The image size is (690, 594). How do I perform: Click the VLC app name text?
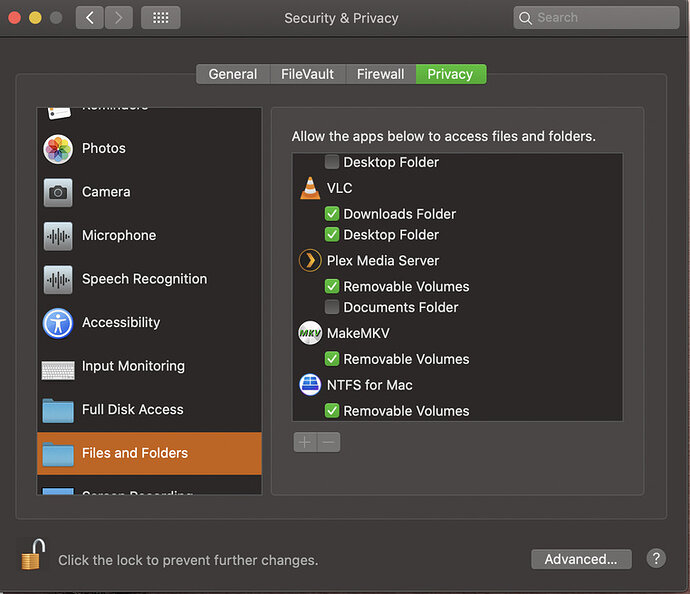click(x=339, y=188)
